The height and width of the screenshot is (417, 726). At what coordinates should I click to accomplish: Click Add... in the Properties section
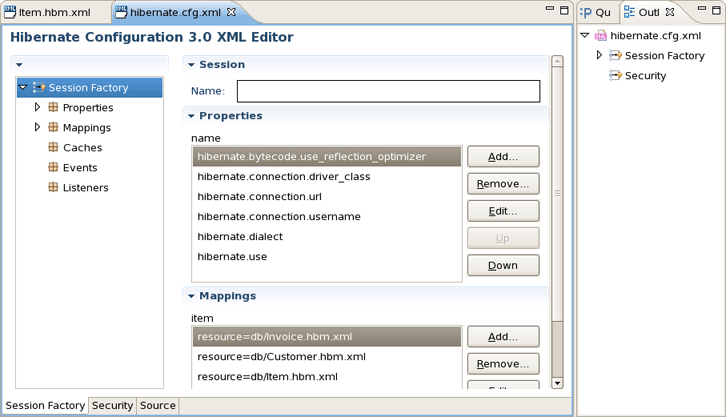tap(503, 156)
